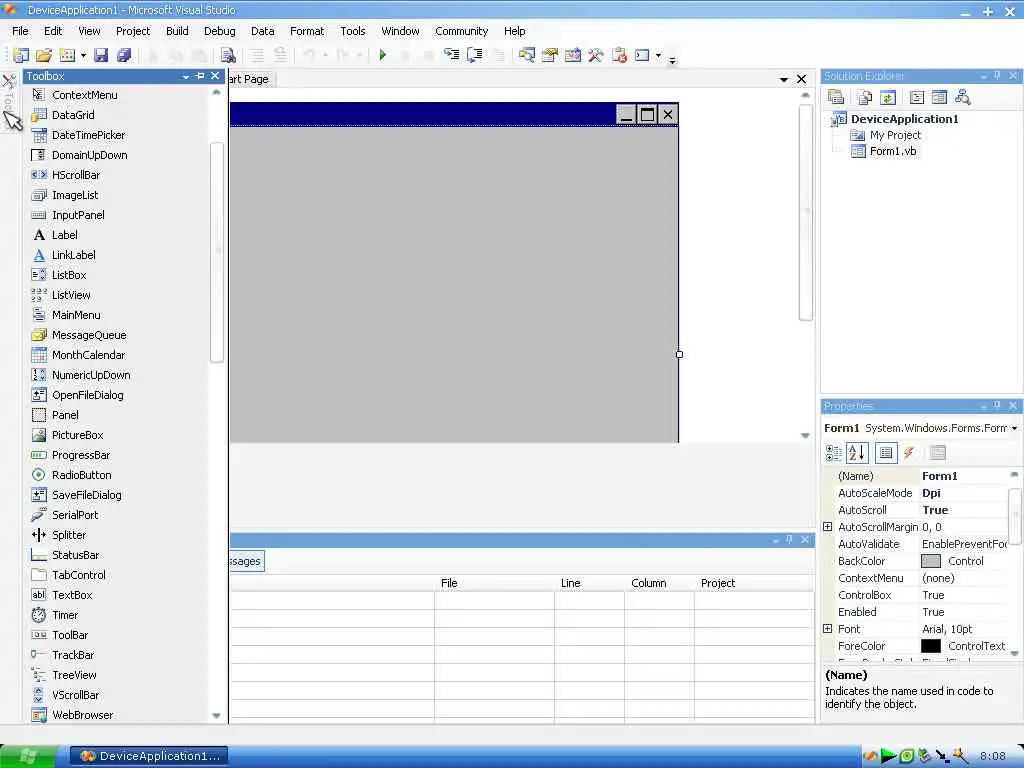Screen dimensions: 1024x768
Task: Expand the AutoScrollMargin property
Action: (827, 527)
